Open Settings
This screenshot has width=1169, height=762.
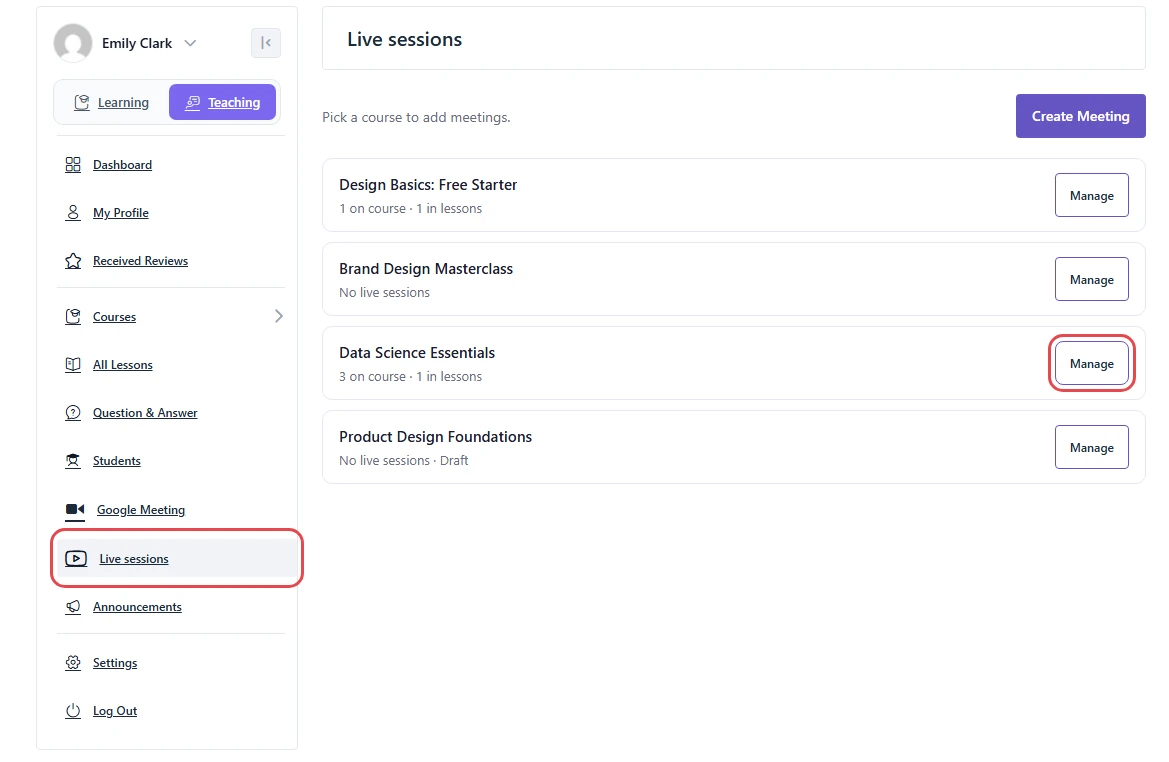(115, 663)
